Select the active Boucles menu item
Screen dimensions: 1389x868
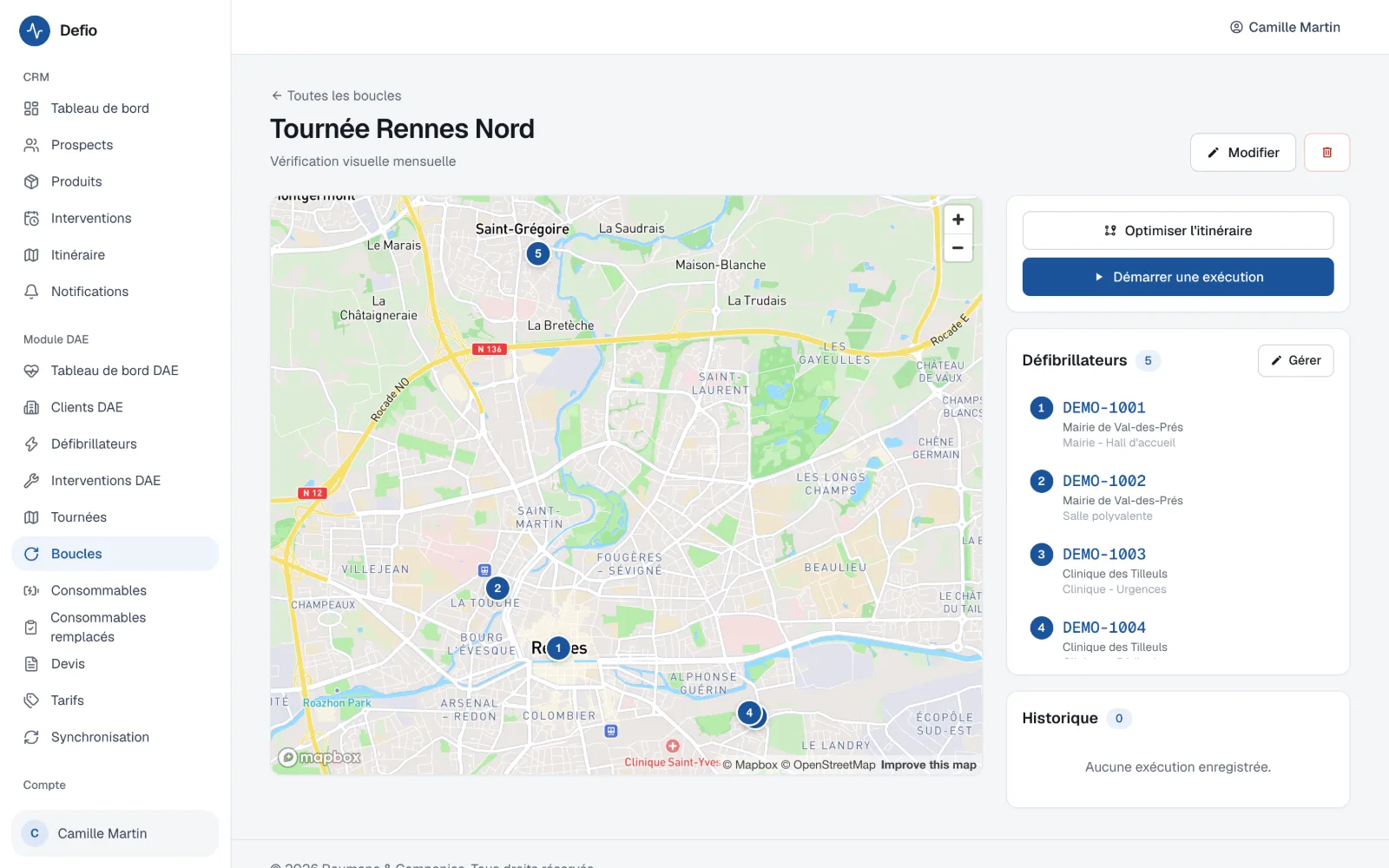tap(115, 554)
